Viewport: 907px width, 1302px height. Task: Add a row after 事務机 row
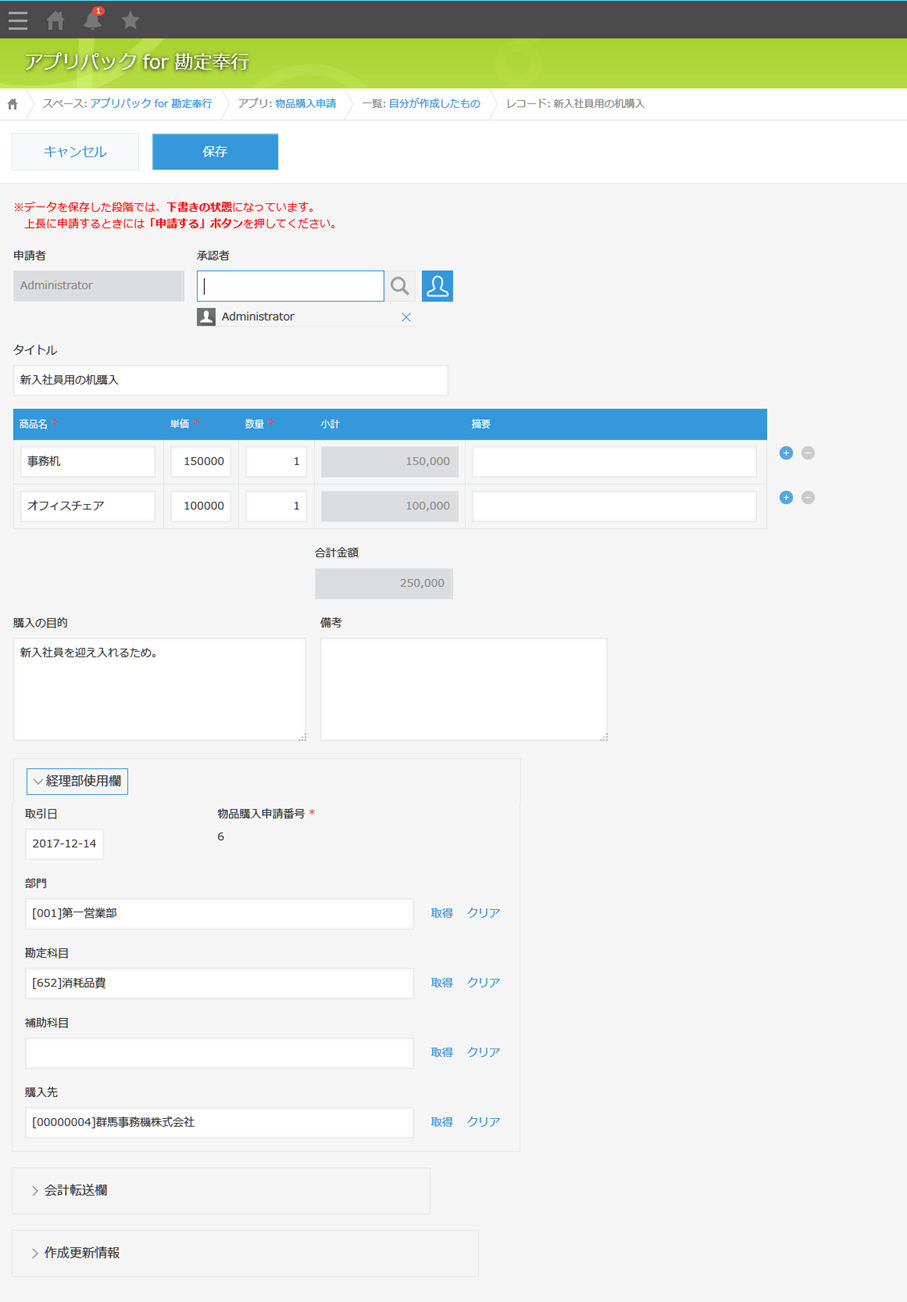click(x=786, y=453)
